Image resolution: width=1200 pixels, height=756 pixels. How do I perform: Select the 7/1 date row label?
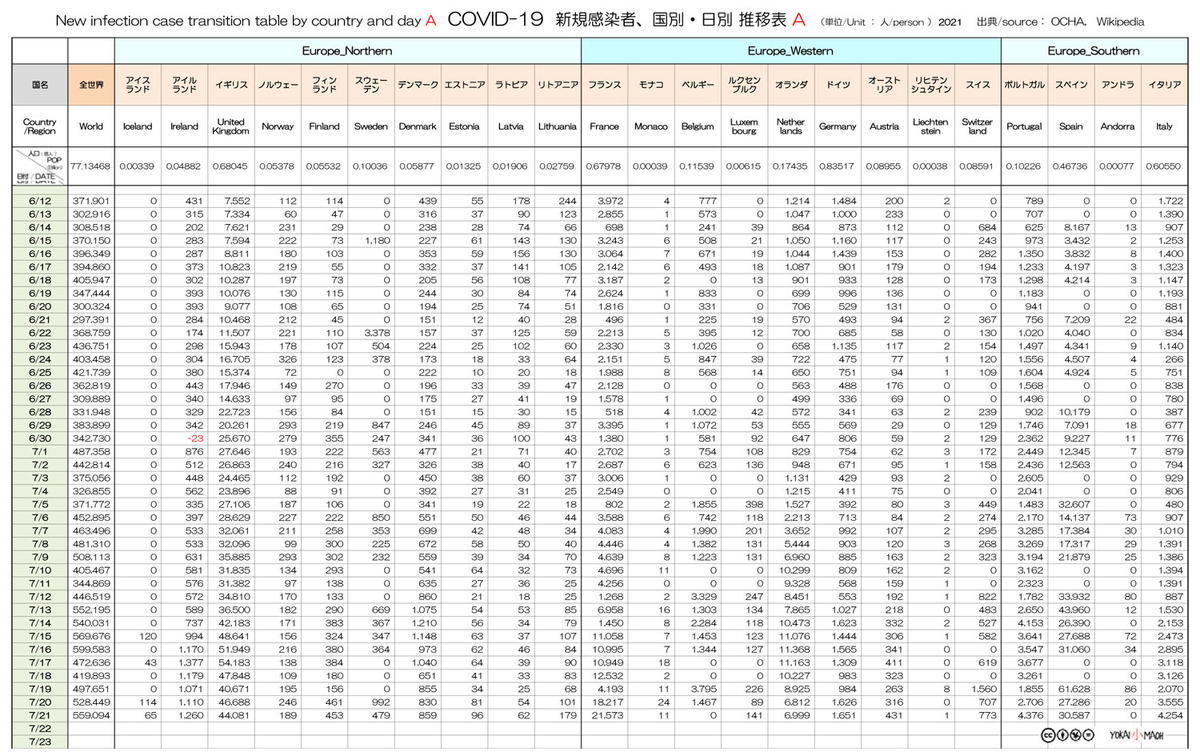point(40,451)
